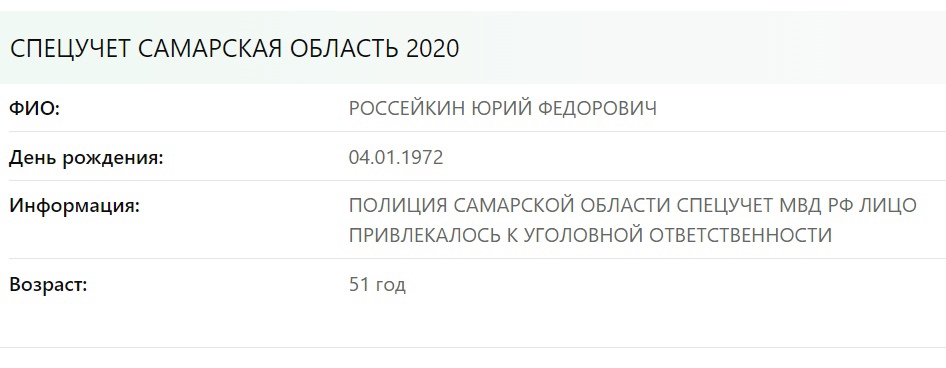This screenshot has height=368, width=946.
Task: Click the word СПЕЦУЧЕТ in the header title
Action: pyautogui.click(x=70, y=49)
